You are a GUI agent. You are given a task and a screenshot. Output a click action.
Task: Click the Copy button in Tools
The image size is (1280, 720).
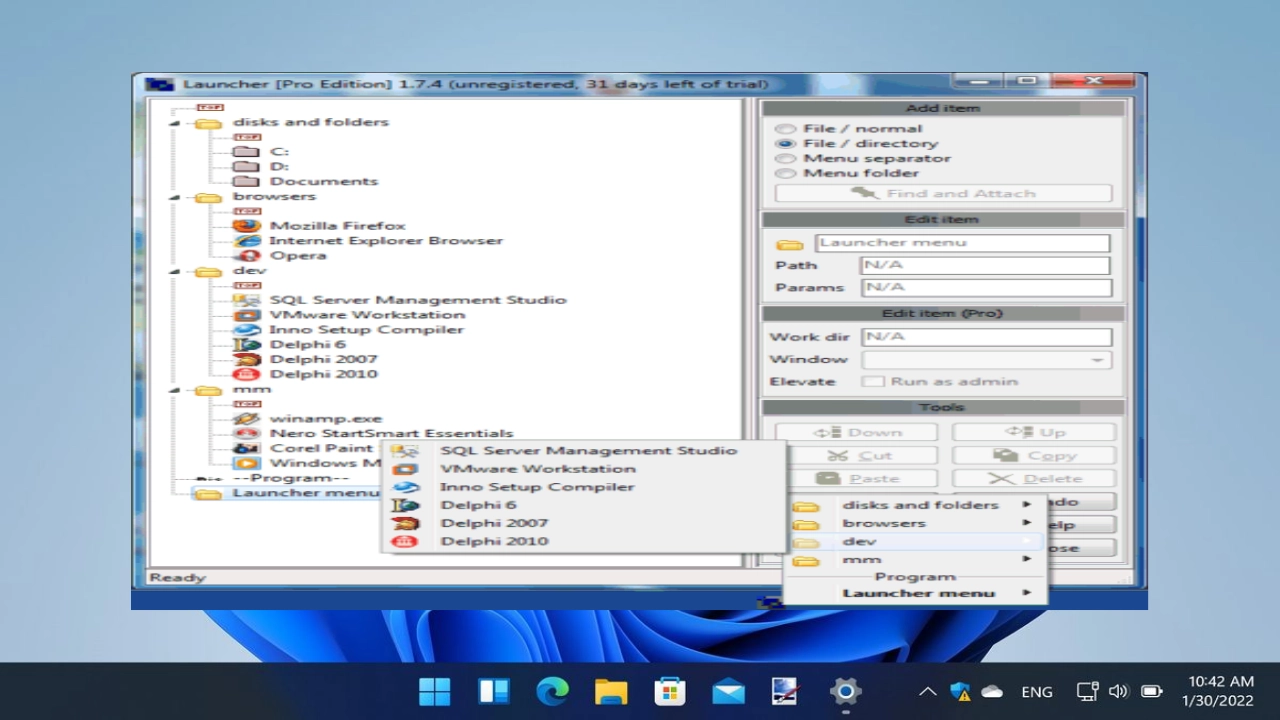tap(1033, 456)
